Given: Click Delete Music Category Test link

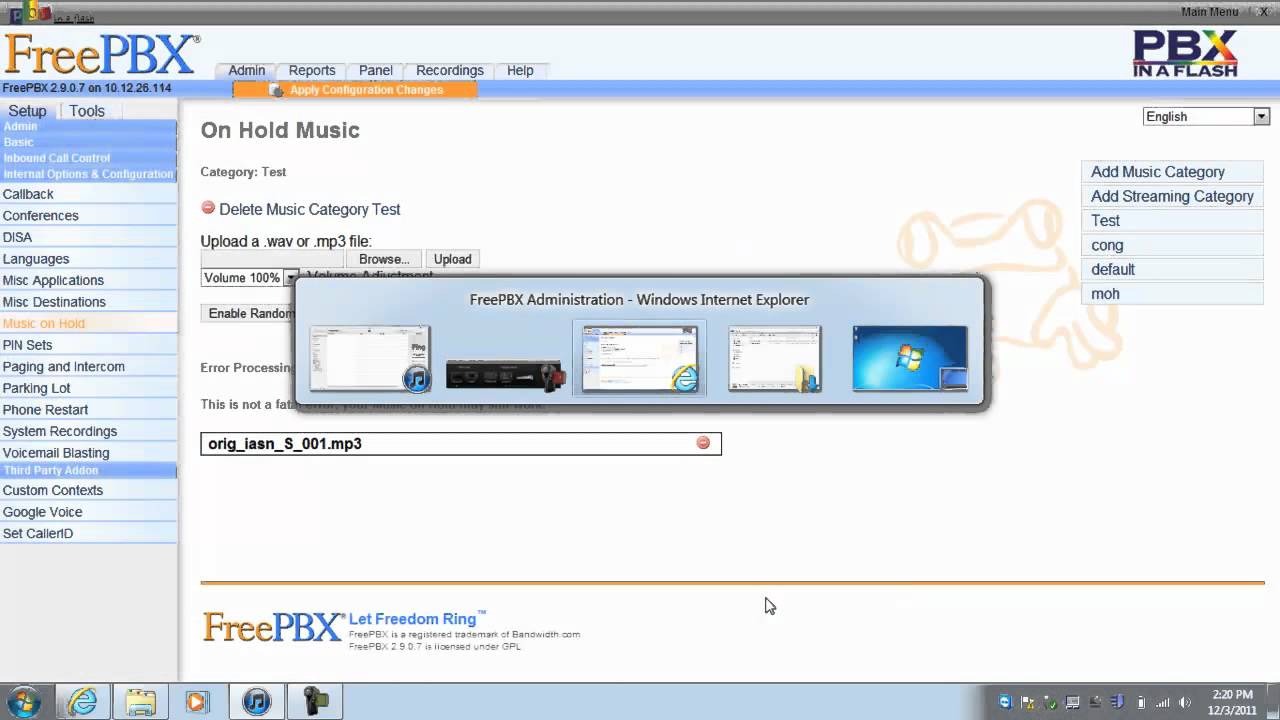Looking at the screenshot, I should click(310, 209).
